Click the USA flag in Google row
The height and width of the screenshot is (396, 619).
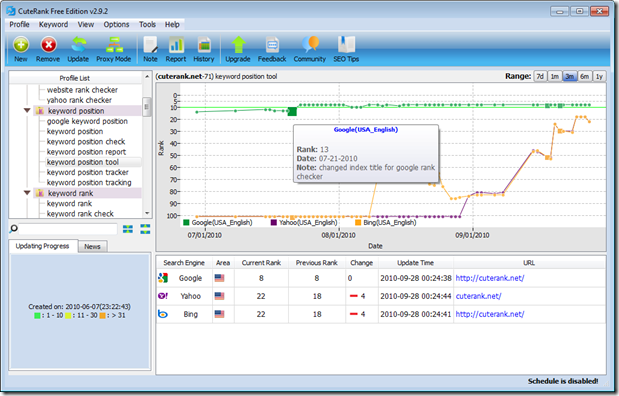click(x=219, y=278)
